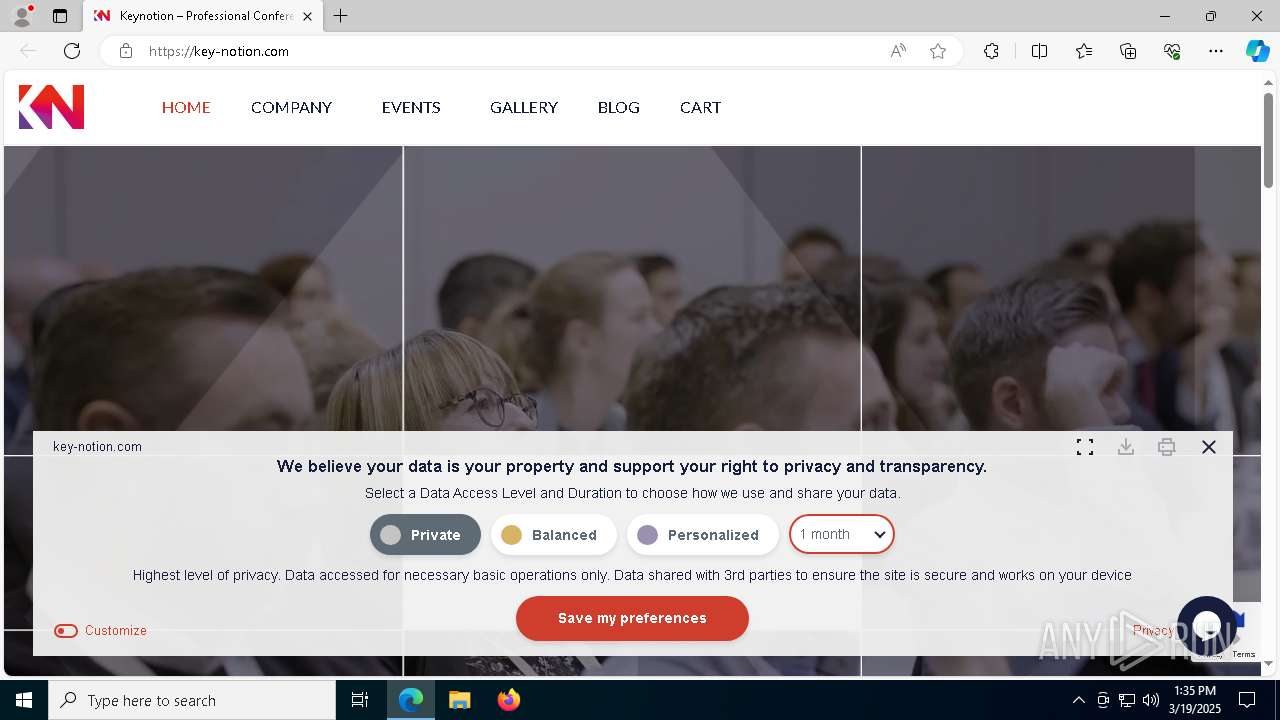This screenshot has width=1280, height=720.
Task: Go back in browser history
Action: [x=28, y=51]
